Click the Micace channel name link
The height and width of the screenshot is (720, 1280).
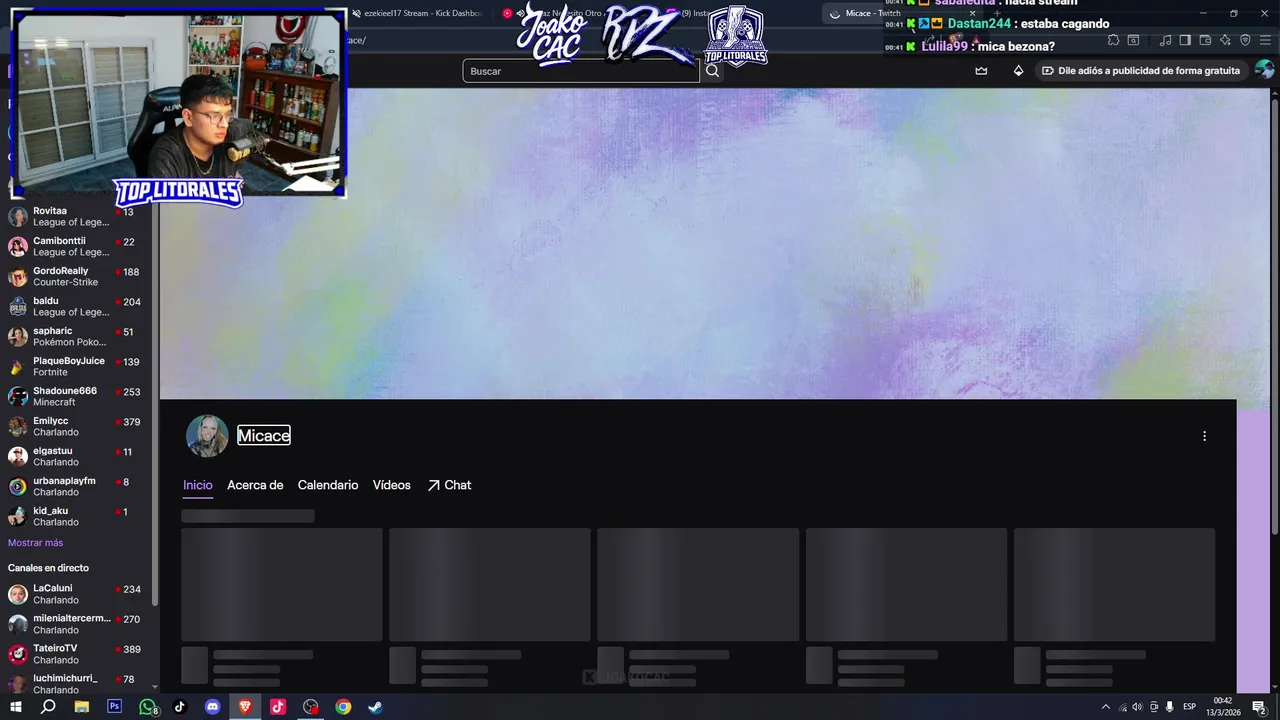click(x=264, y=436)
